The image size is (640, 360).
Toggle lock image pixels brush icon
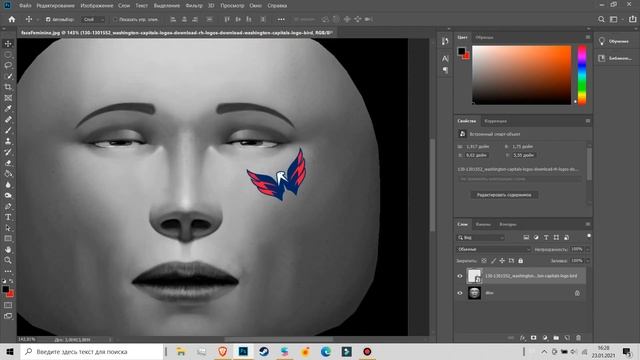point(493,260)
